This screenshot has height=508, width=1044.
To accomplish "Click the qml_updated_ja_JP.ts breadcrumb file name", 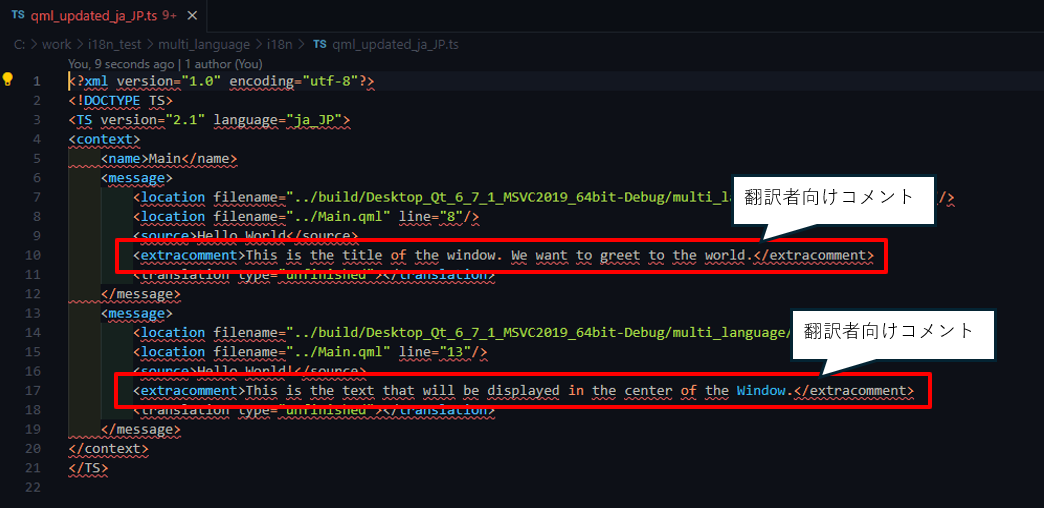I will pos(394,44).
